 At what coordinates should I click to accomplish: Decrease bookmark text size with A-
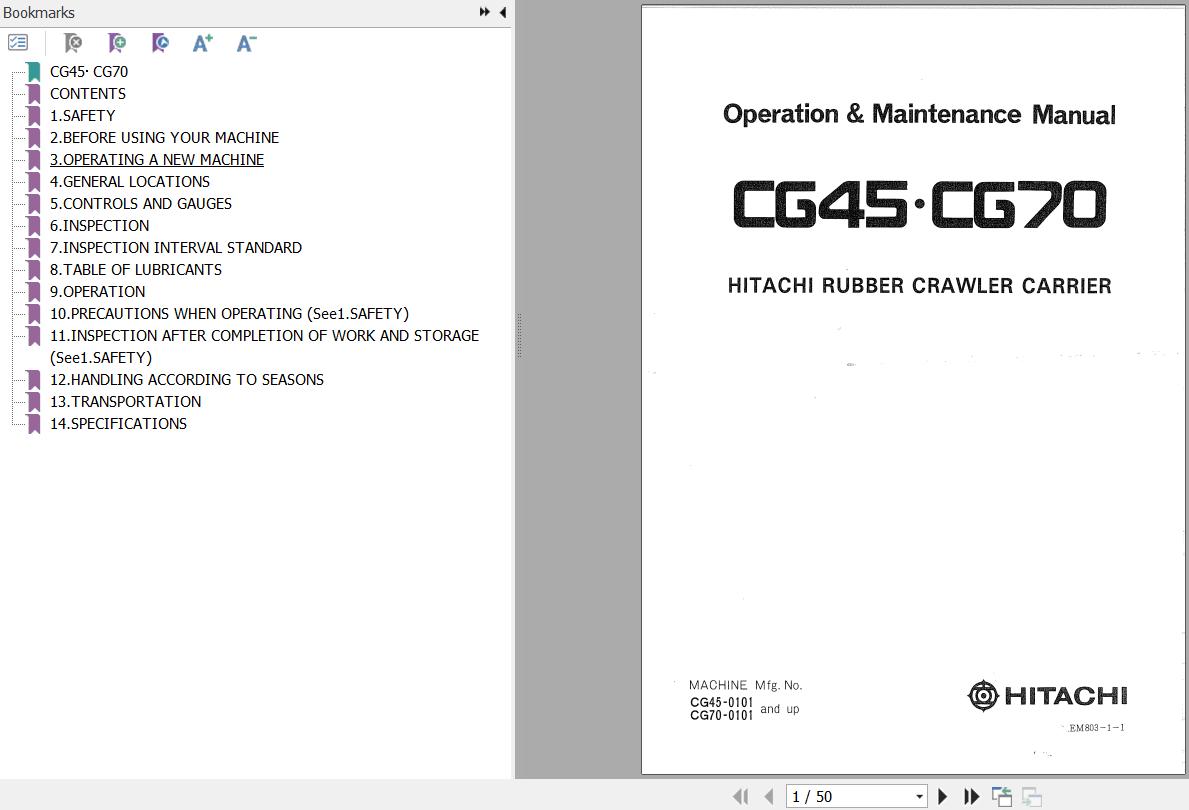[x=246, y=43]
